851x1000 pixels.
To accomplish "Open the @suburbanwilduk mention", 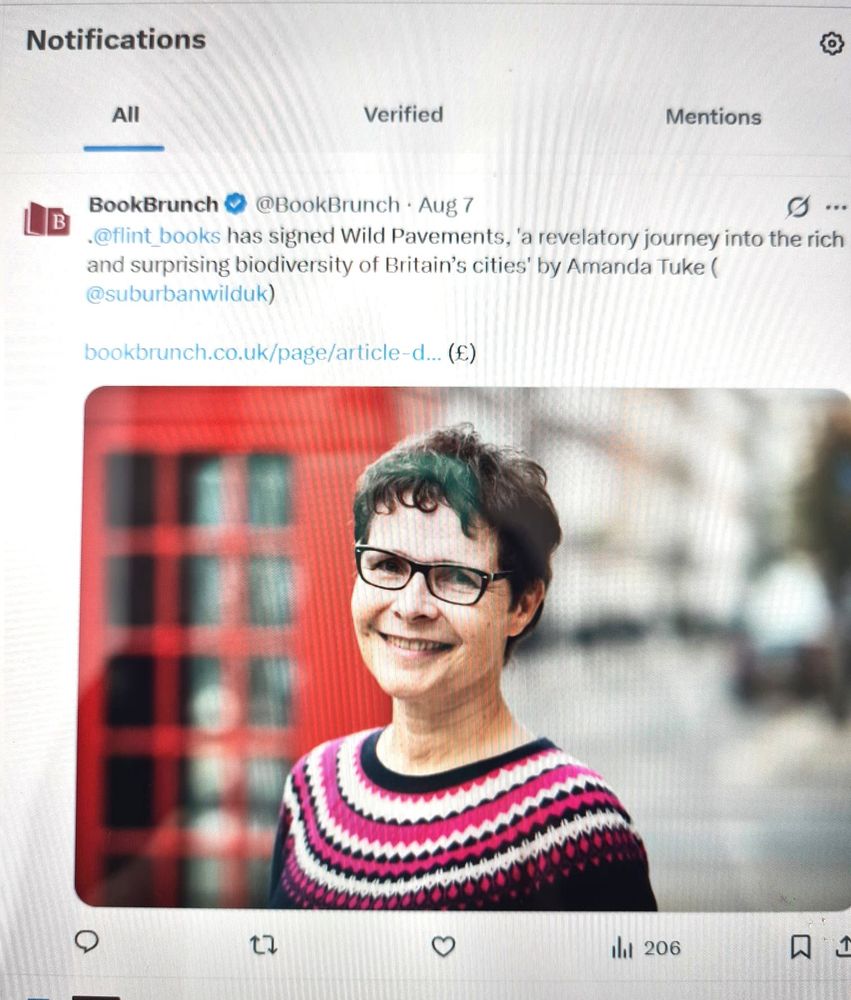I will pyautogui.click(x=176, y=294).
